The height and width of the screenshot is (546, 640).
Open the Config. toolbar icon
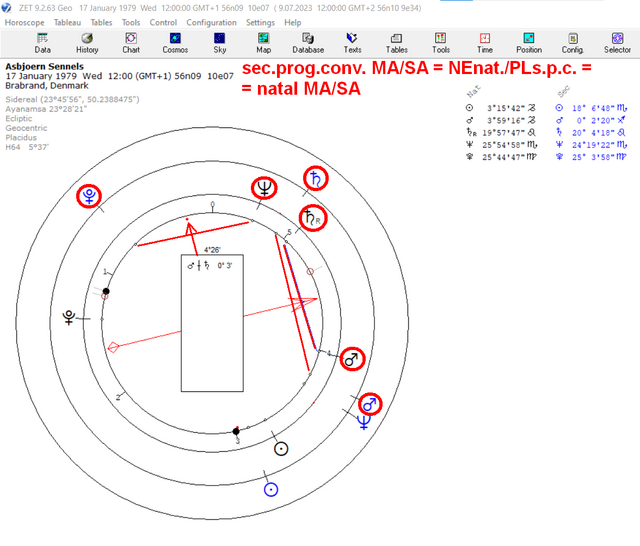[x=573, y=43]
